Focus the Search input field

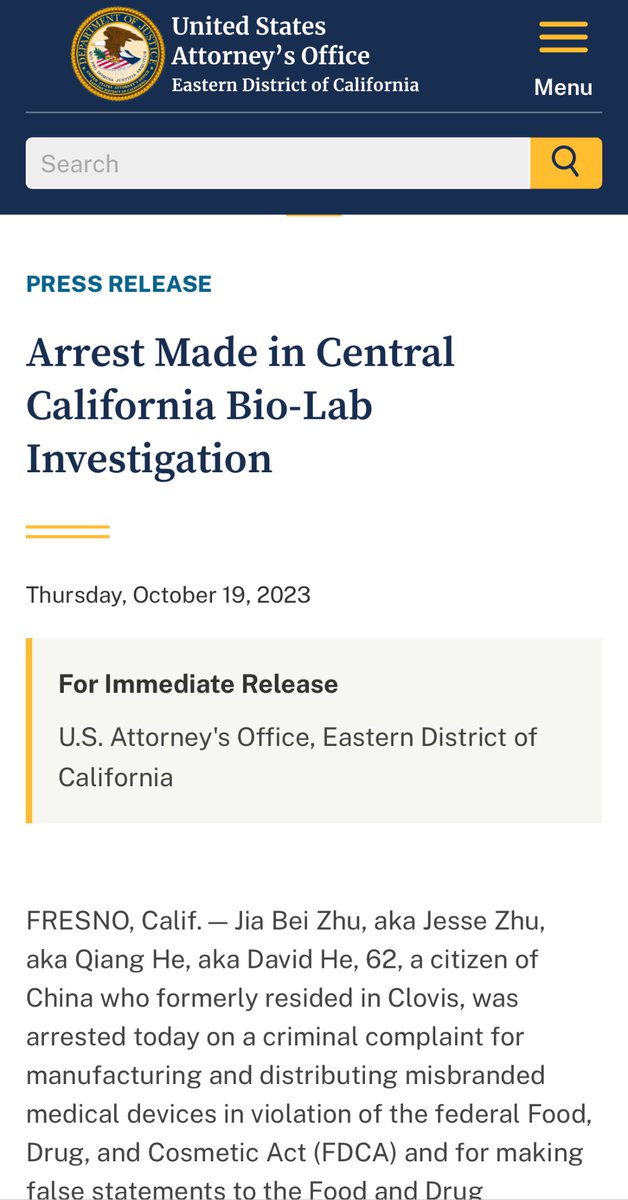coord(278,163)
